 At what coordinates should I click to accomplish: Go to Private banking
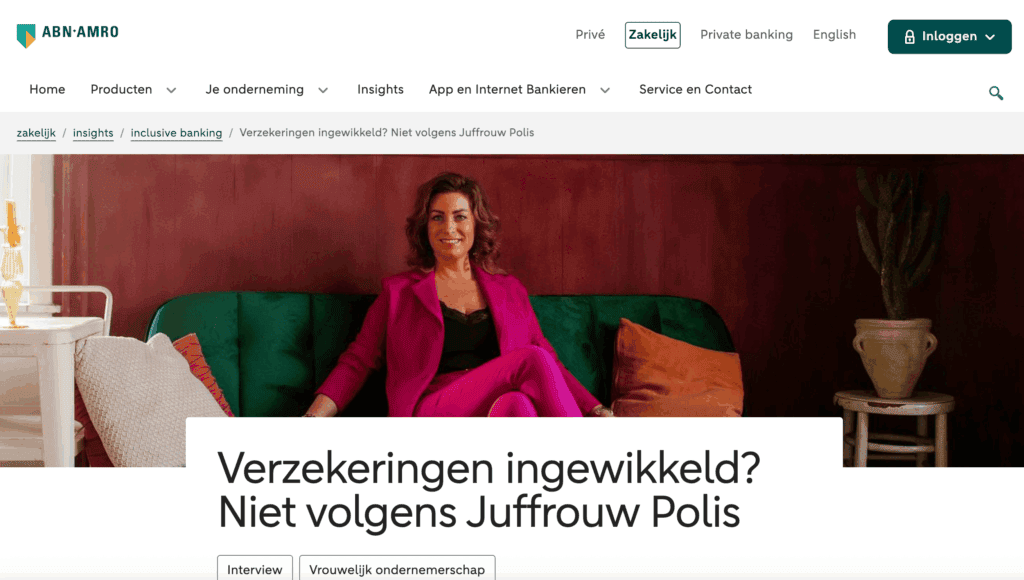click(746, 35)
